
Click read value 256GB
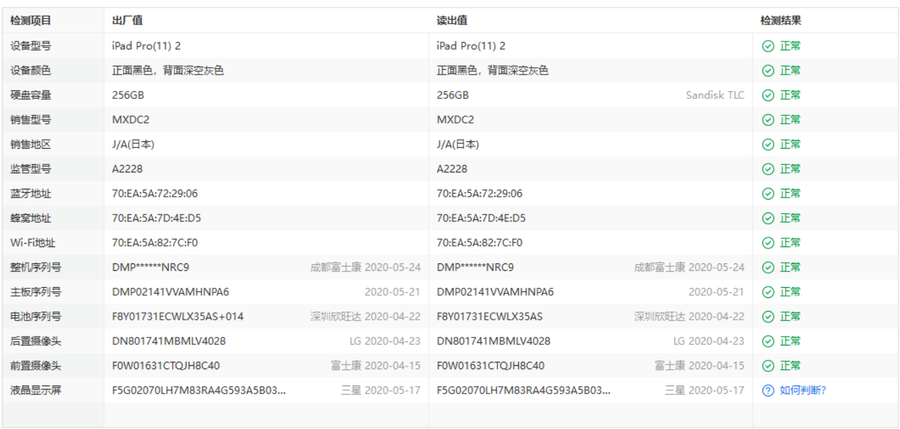click(452, 95)
